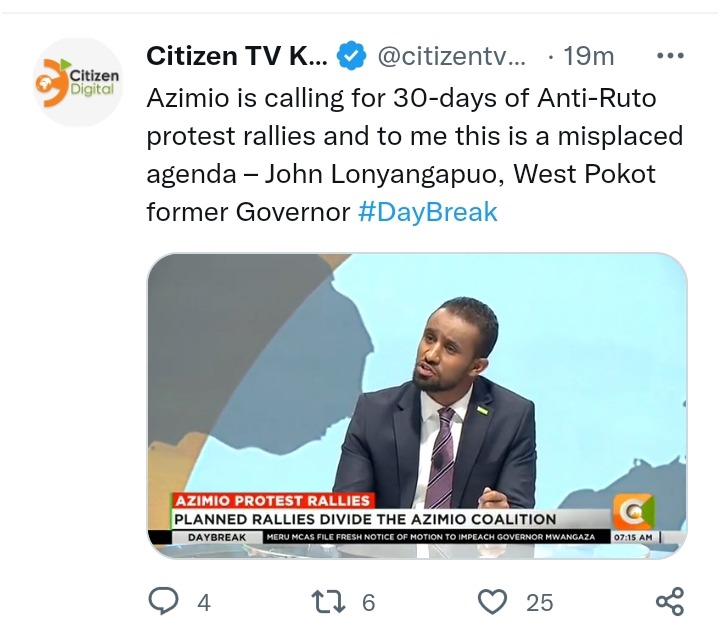This screenshot has height=635, width=720.
Task: Click the @citizentv... handle
Action: [451, 56]
